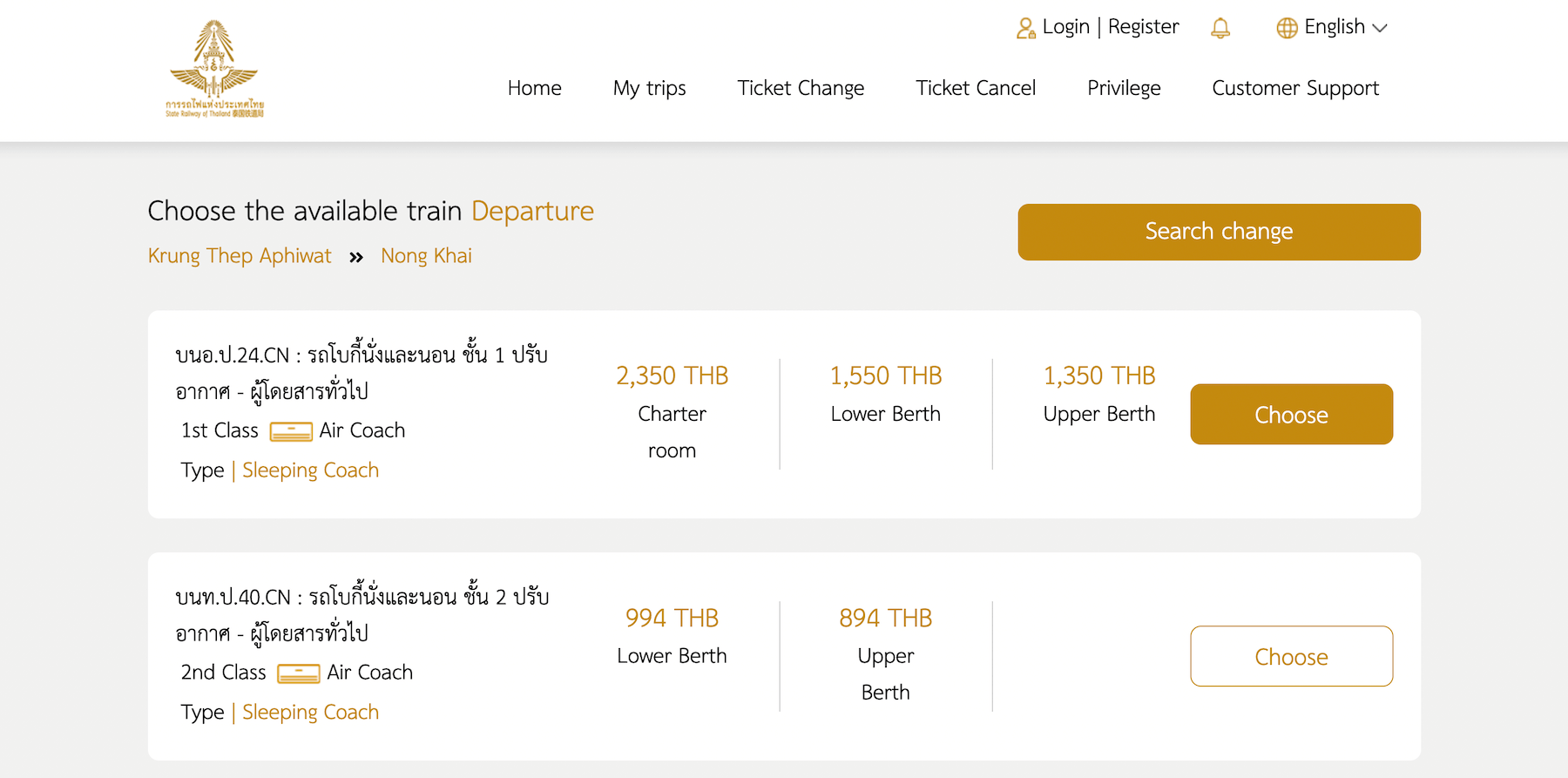Screen dimensions: 1568x778
Task: Go to My trips
Action: pyautogui.click(x=650, y=88)
